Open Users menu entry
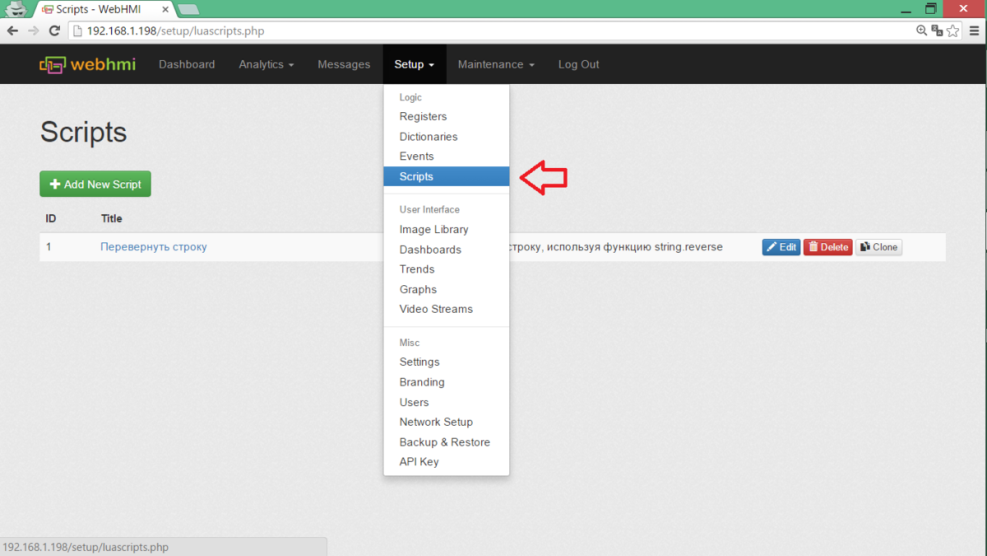 [446, 402]
